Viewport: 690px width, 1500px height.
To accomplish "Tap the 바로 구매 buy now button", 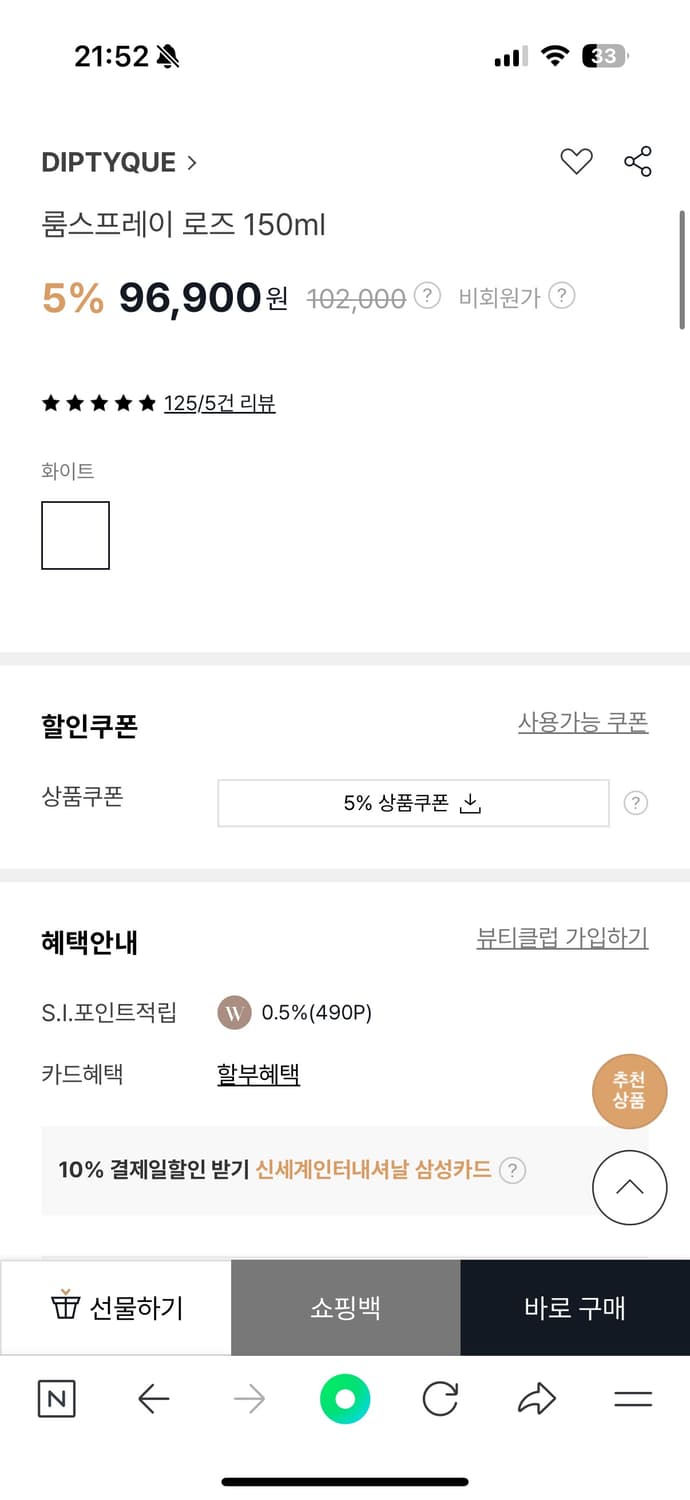I will pyautogui.click(x=575, y=1308).
